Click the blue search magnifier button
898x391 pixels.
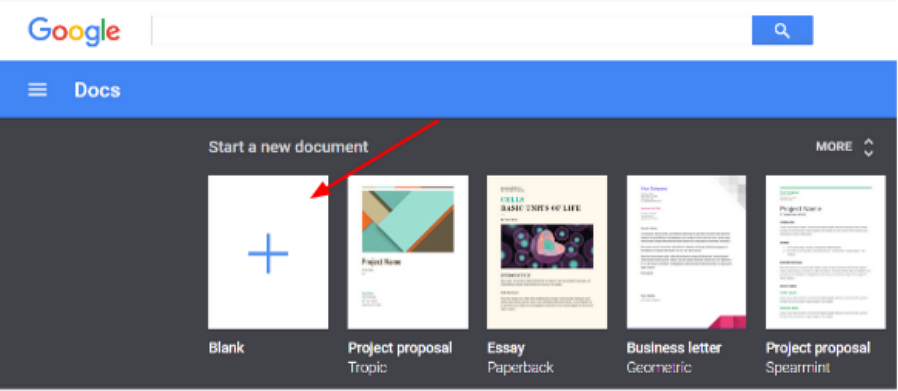782,30
